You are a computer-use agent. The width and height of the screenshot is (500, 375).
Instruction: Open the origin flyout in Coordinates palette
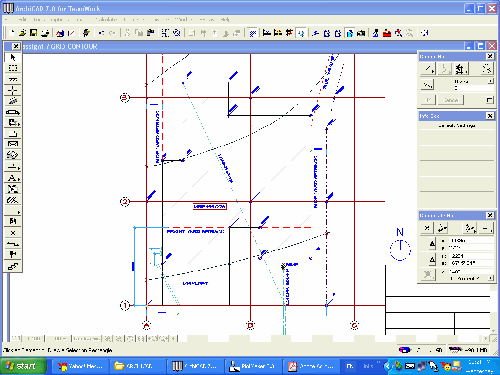coord(427,228)
